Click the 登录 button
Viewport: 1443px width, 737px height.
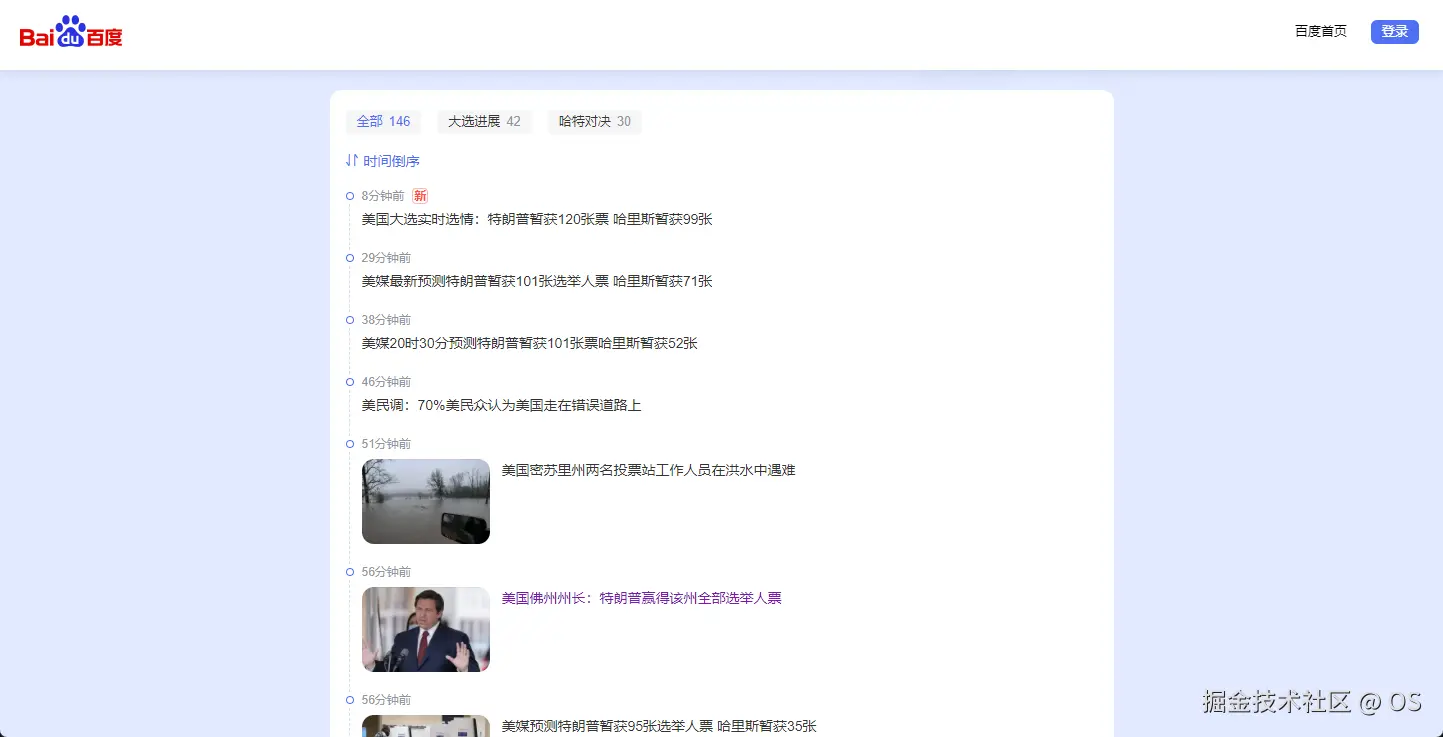[1394, 31]
